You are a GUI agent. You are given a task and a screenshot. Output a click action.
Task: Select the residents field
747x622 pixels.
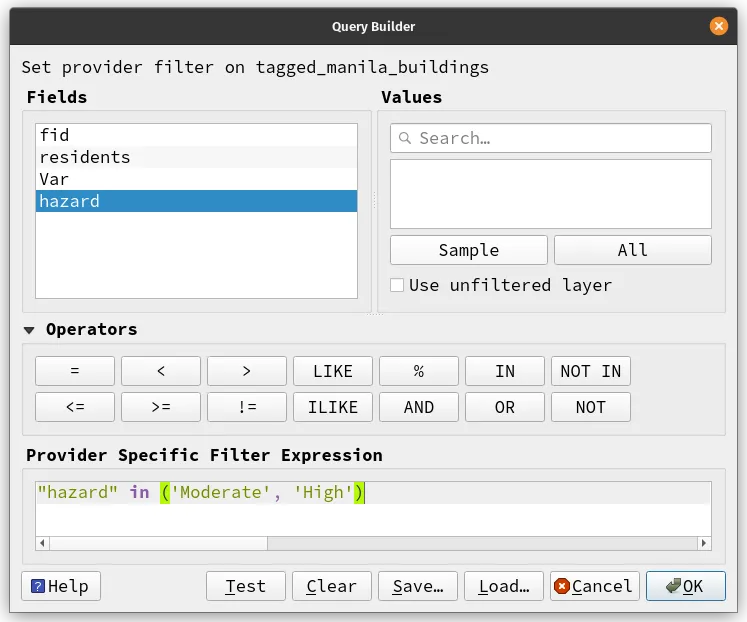point(196,157)
